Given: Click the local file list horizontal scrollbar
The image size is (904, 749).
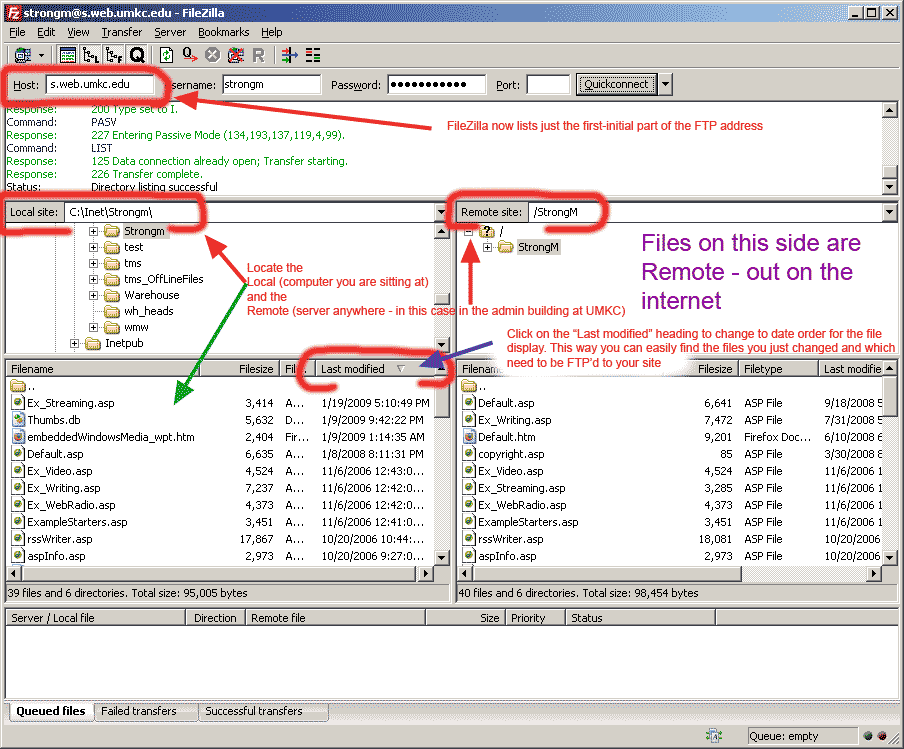Looking at the screenshot, I should click(220, 574).
